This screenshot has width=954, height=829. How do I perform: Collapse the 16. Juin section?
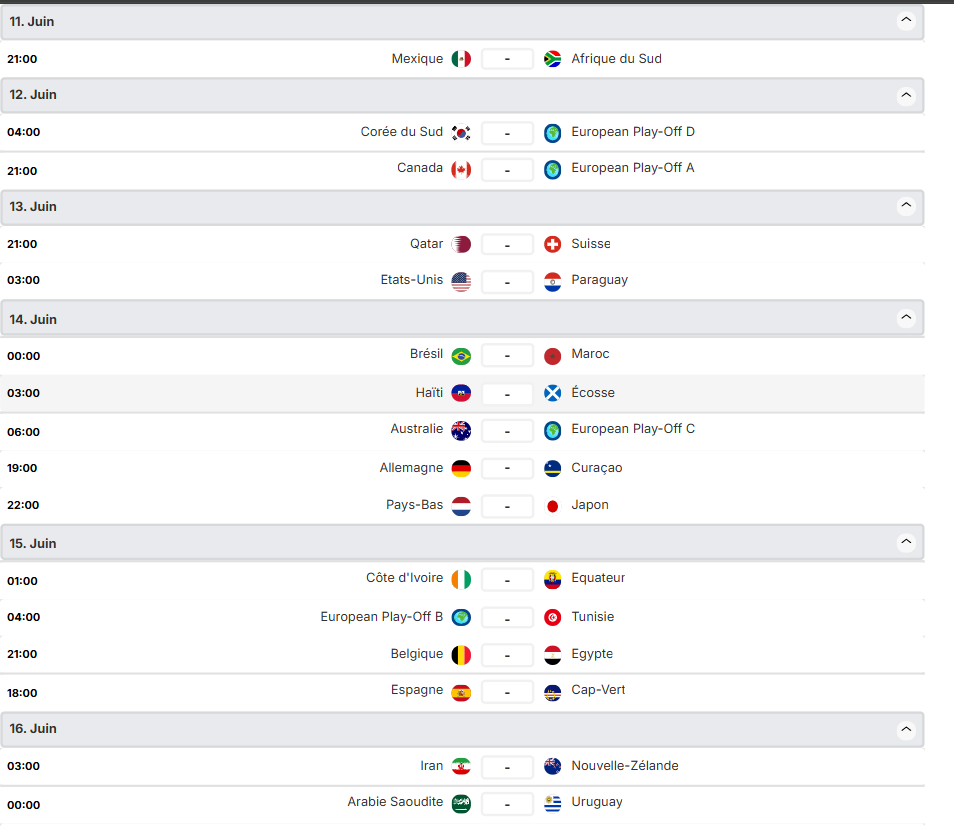click(906, 729)
